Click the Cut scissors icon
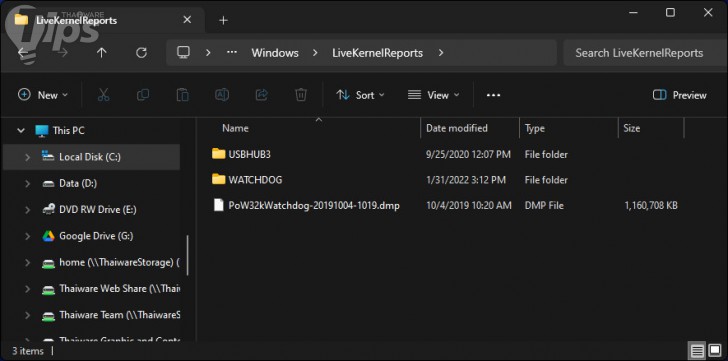The height and width of the screenshot is (361, 728). [x=104, y=95]
